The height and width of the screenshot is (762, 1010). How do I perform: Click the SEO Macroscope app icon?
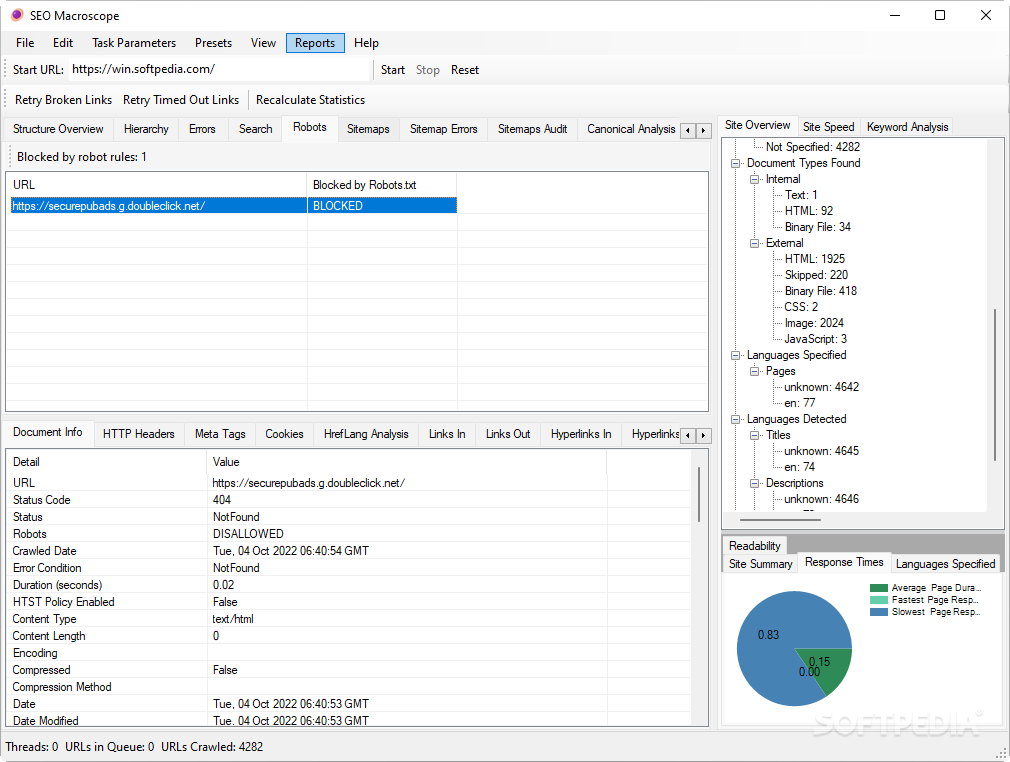coord(16,15)
